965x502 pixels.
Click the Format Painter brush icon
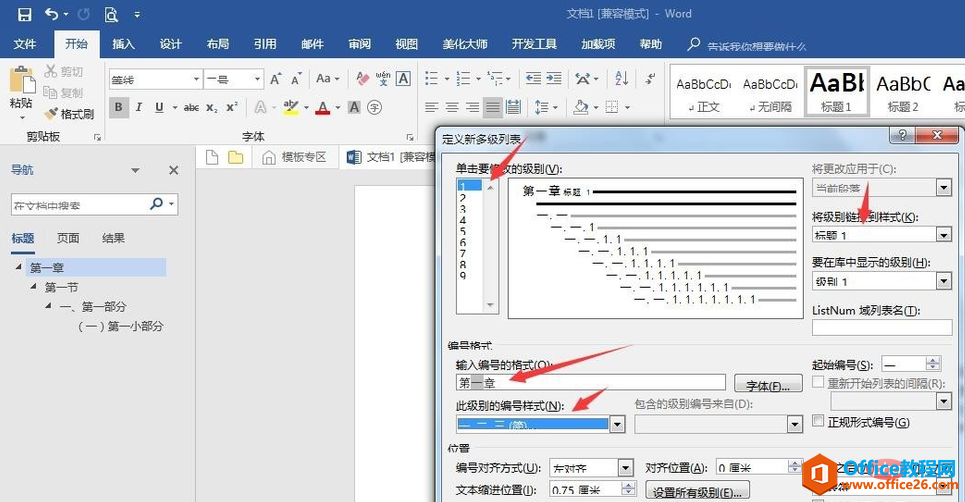coord(52,114)
